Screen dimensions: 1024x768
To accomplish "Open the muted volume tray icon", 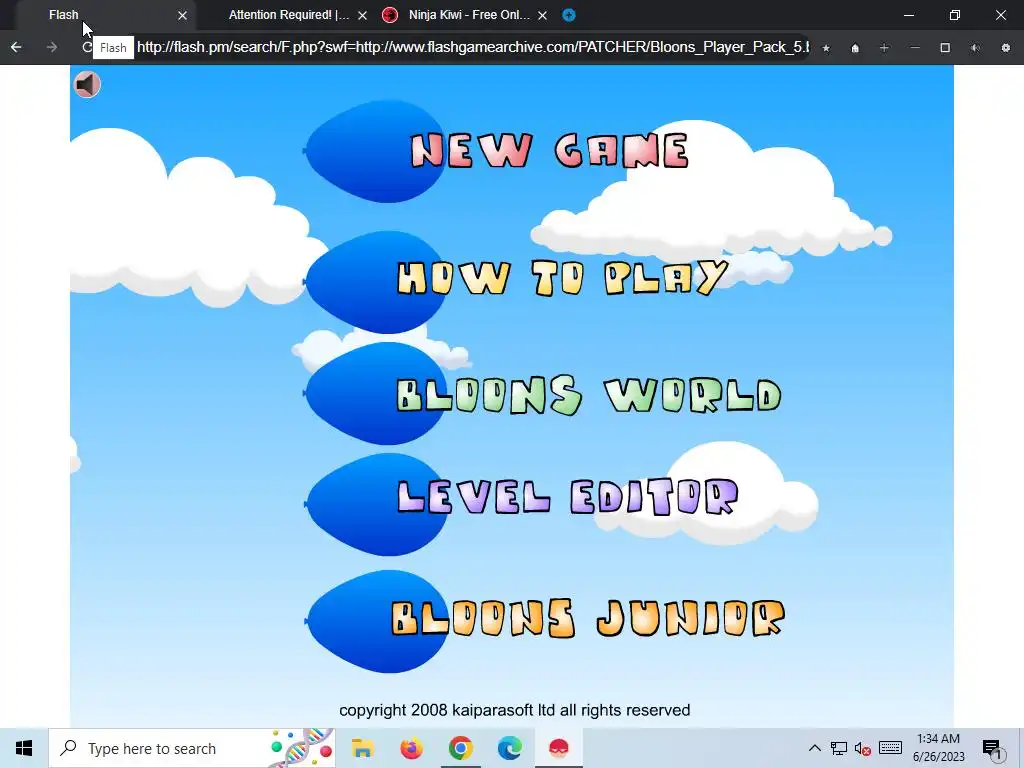I will pyautogui.click(x=863, y=748).
